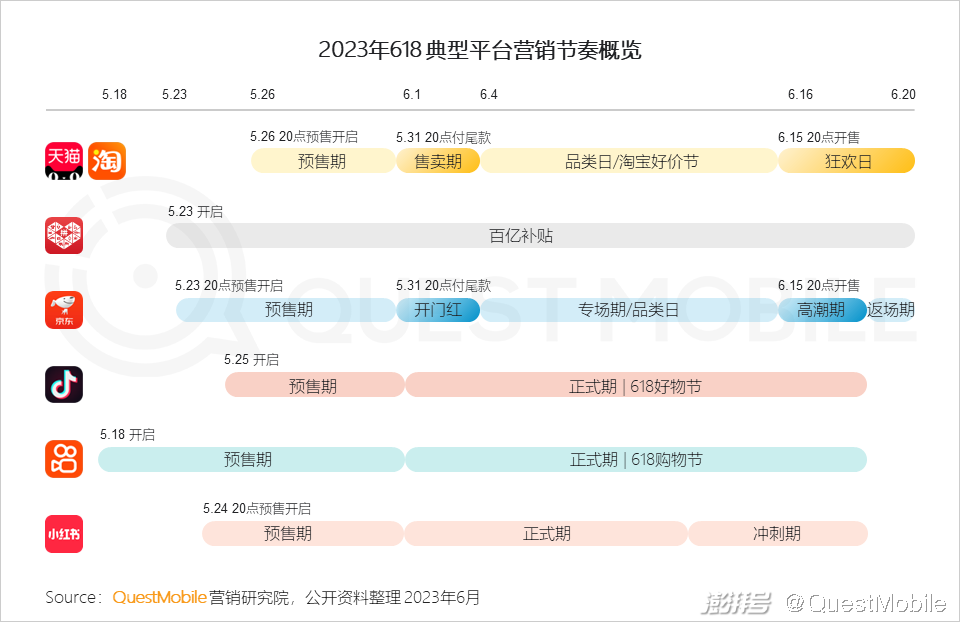Click the 冲刺期 bar
Image resolution: width=960 pixels, height=622 pixels.
pos(778,534)
